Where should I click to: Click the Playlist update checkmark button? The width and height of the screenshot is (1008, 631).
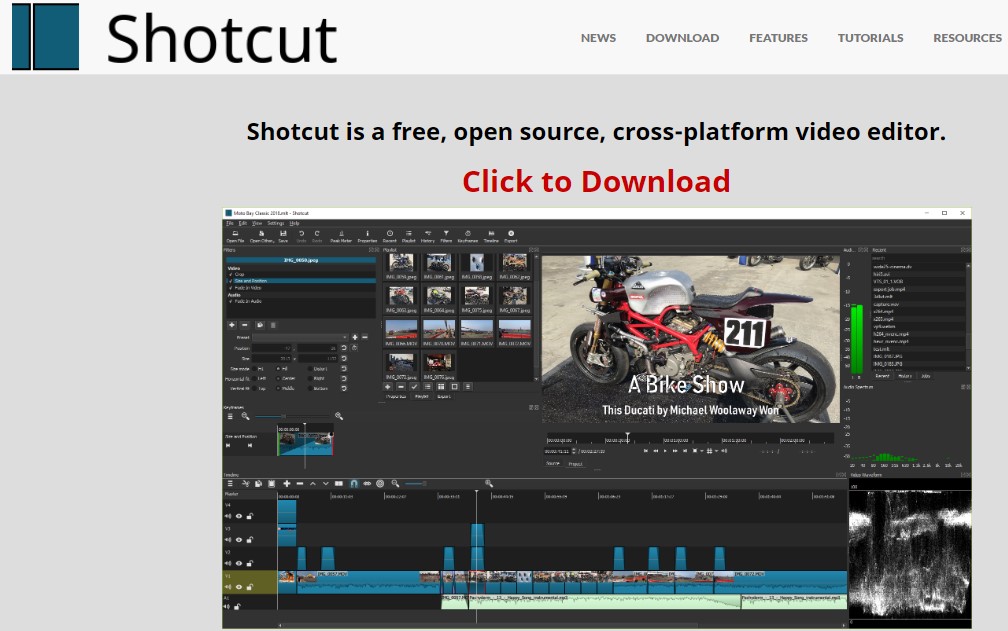414,387
